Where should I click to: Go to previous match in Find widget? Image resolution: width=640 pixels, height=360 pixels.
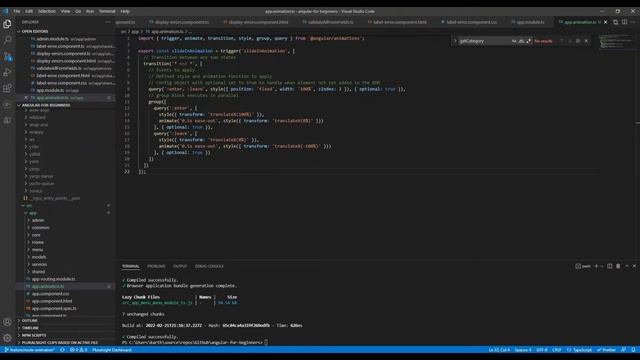[x=562, y=41]
